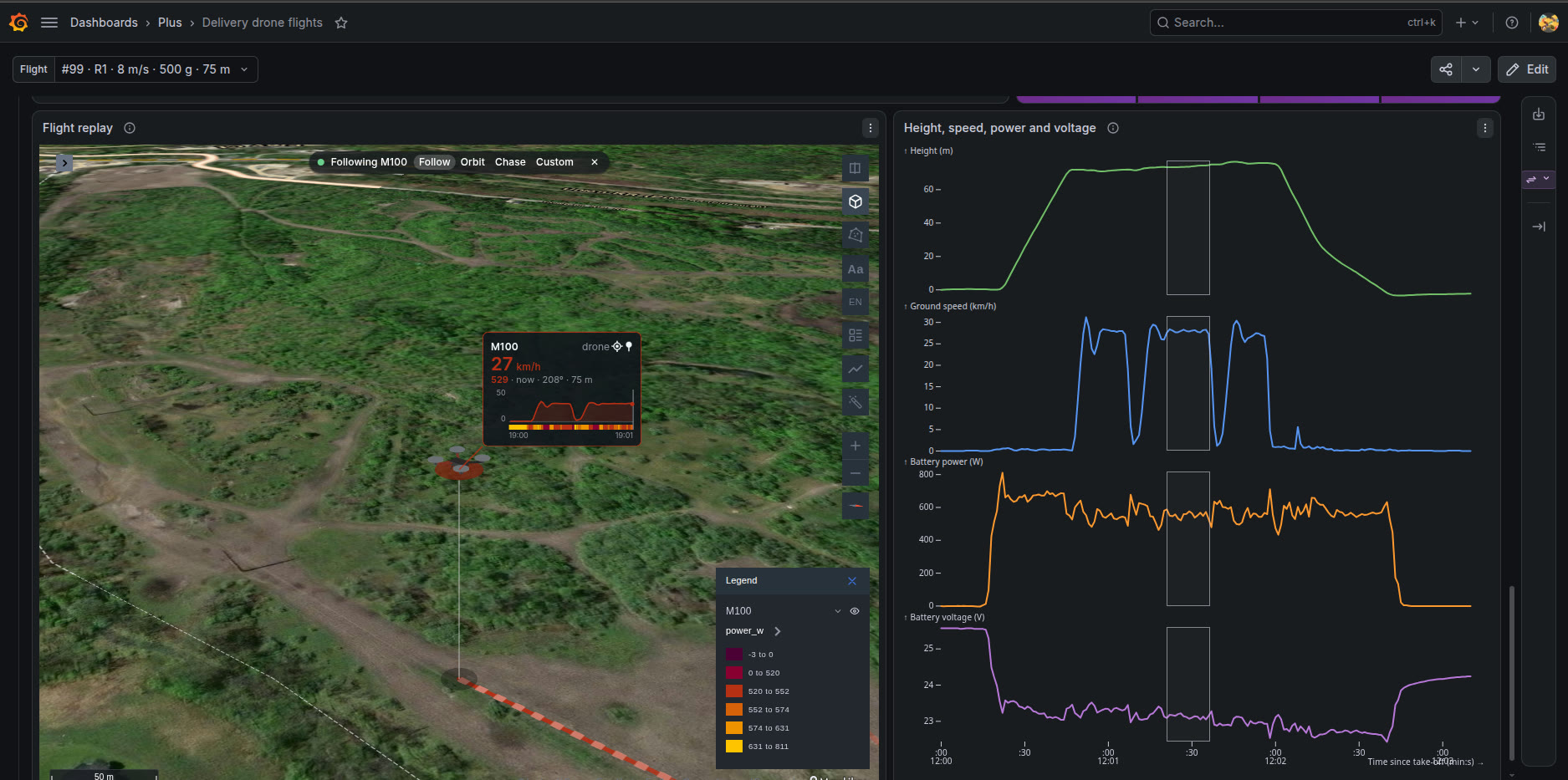
Task: Click the 520 to 552 red swatch
Action: 734,691
